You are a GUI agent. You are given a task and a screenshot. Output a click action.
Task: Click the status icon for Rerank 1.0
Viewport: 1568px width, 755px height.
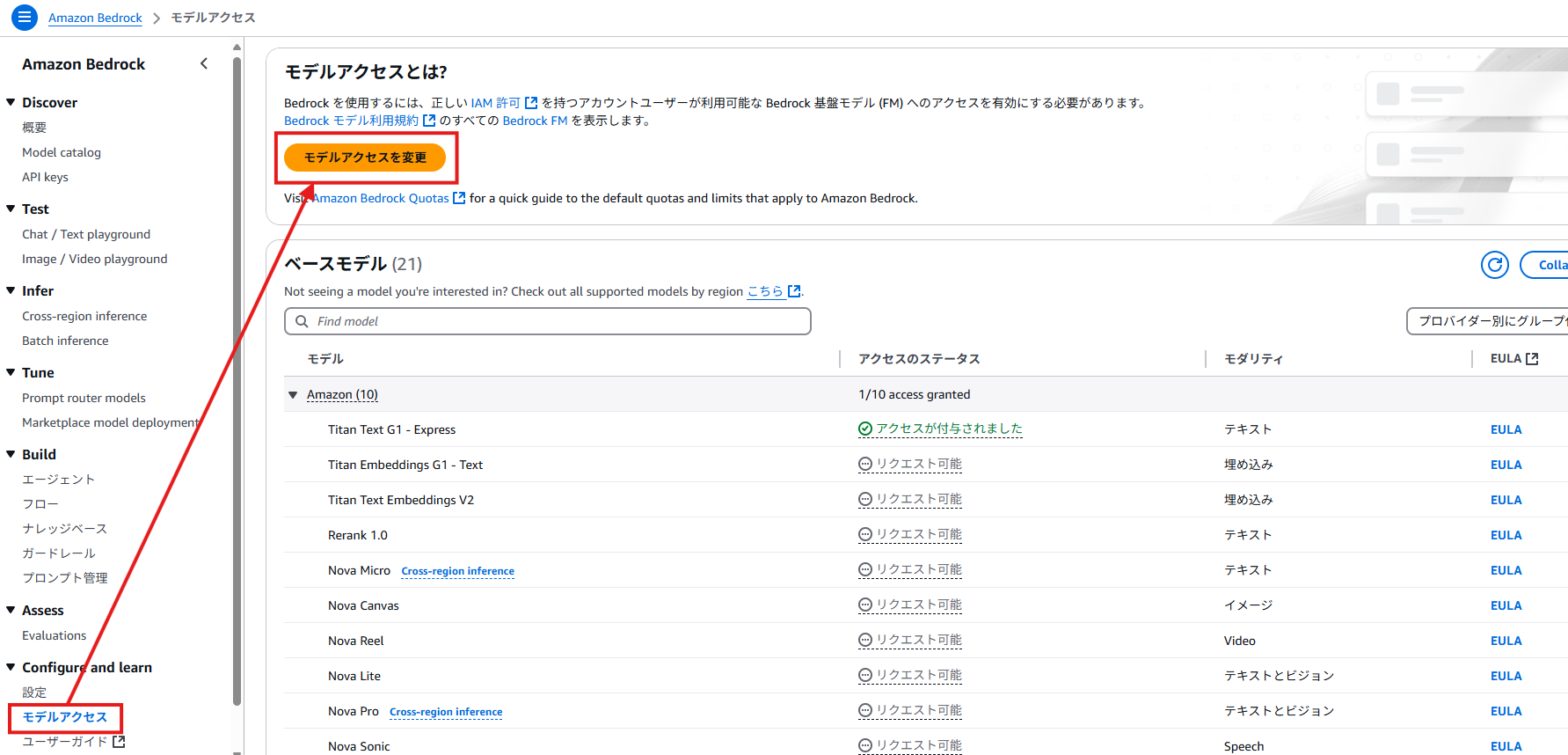865,534
